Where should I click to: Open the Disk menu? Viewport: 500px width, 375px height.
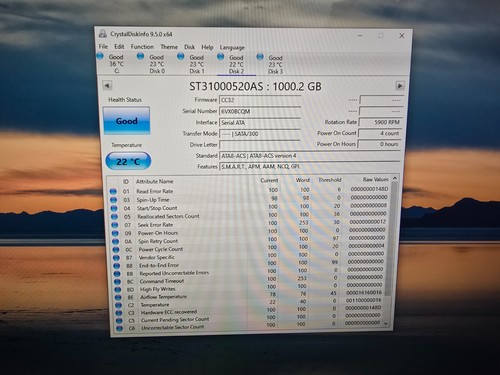point(189,47)
